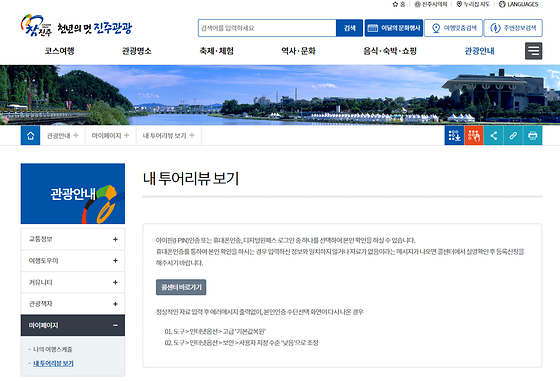560x381 pixels.
Task: Click the 관광안내 sidebar header banner
Action: [x=73, y=194]
